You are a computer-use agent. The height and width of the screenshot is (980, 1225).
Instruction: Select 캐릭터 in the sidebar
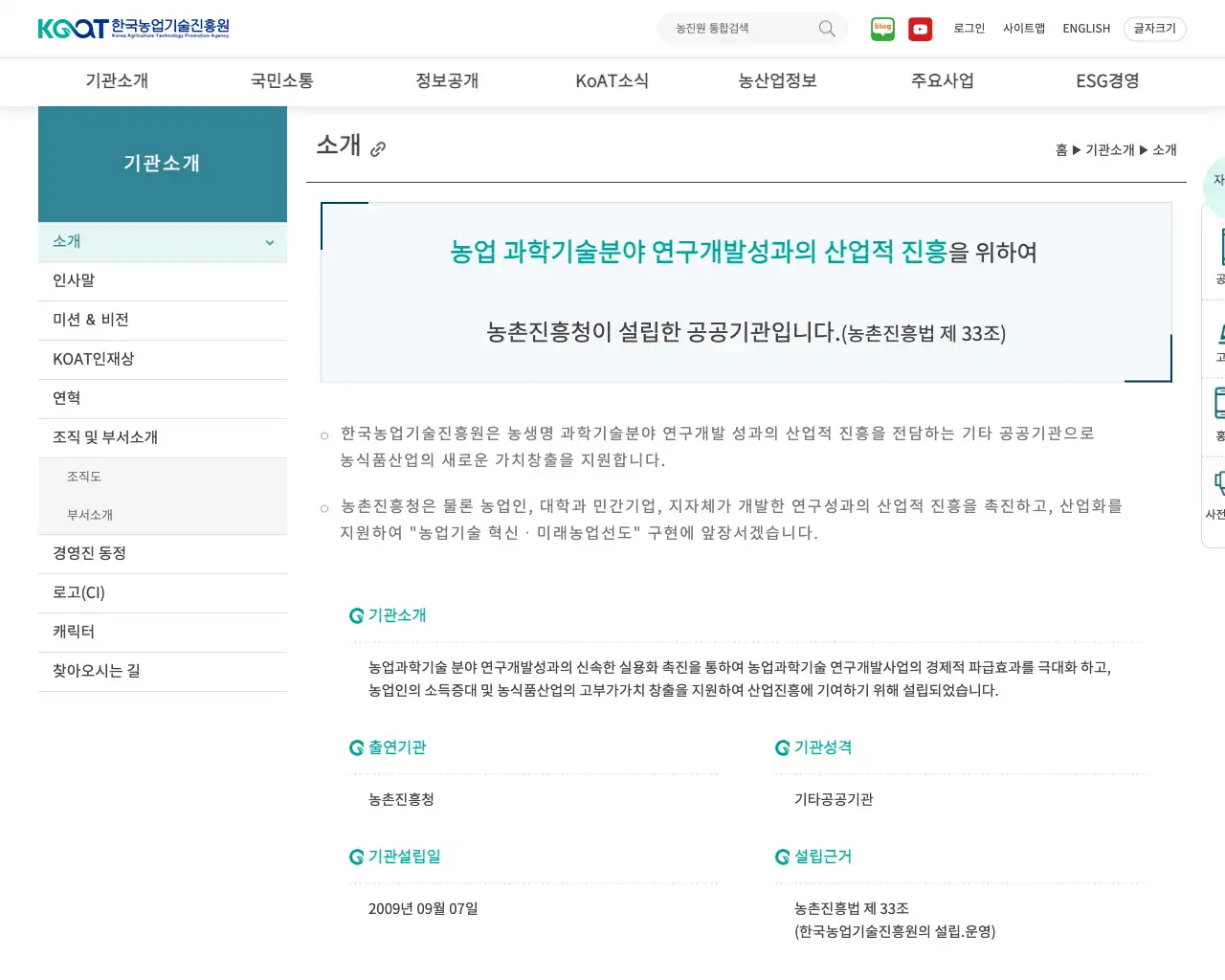click(x=163, y=633)
